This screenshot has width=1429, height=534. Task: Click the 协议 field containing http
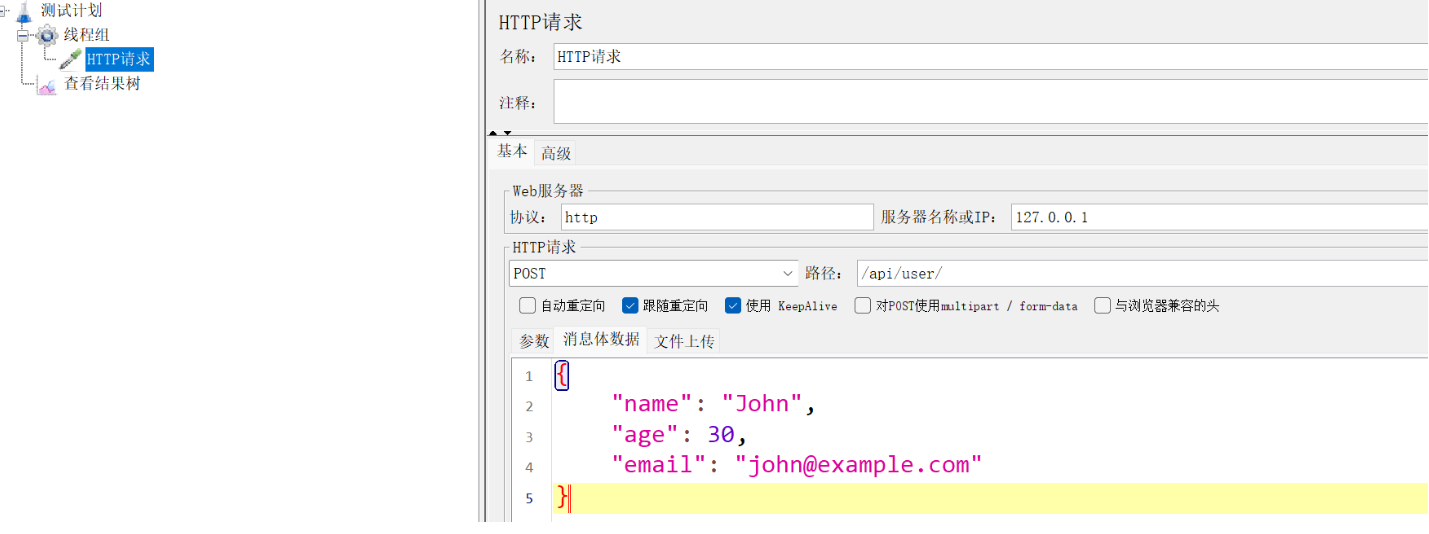click(x=715, y=217)
